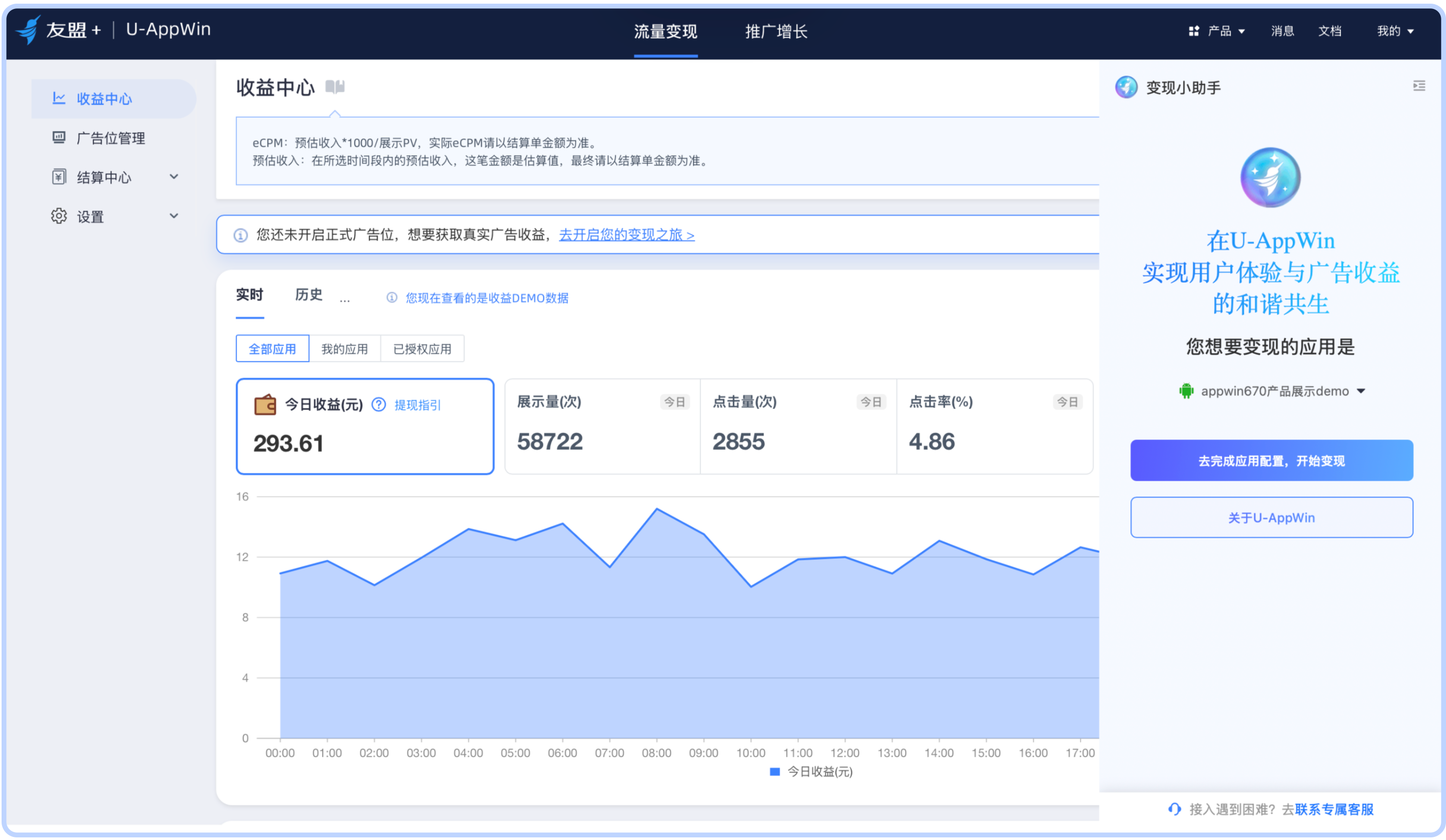Viewport: 1446px width, 840px height.
Task: Click the 广告位管理 sidebar icon
Action: click(x=59, y=138)
